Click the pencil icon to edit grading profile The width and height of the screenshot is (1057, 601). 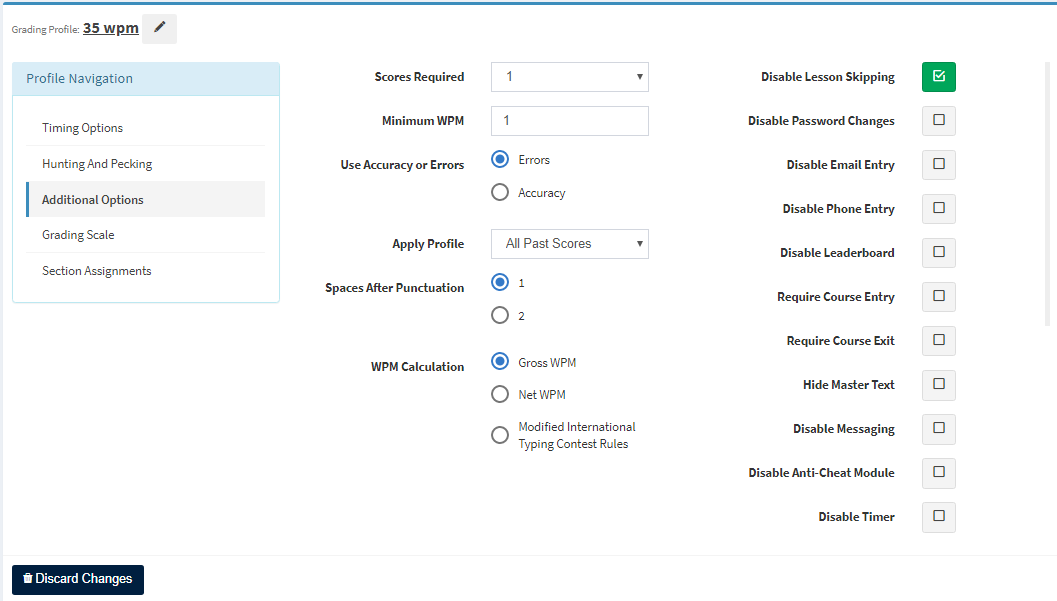(159, 28)
